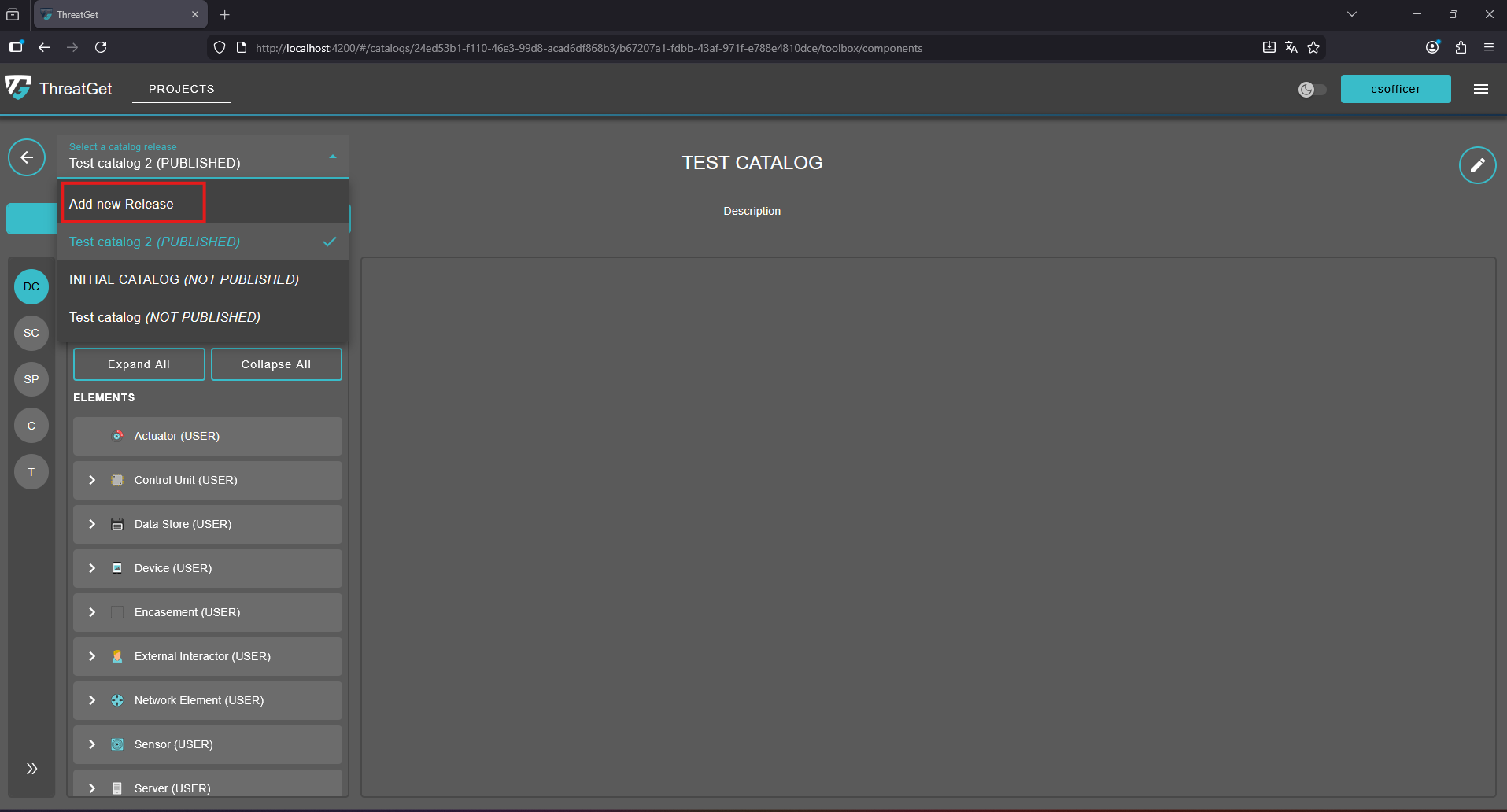Open the SP sidebar section

[x=31, y=379]
